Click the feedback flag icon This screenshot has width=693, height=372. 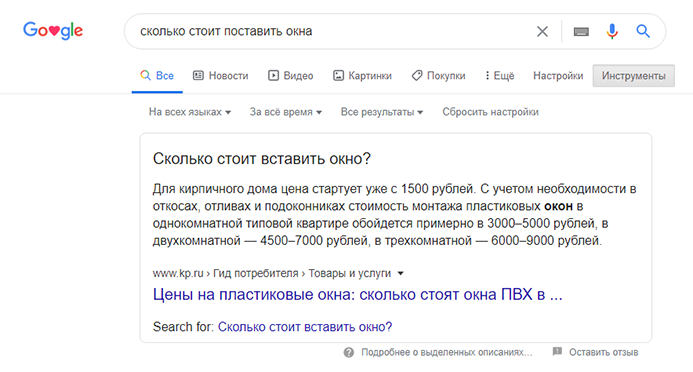tap(557, 352)
